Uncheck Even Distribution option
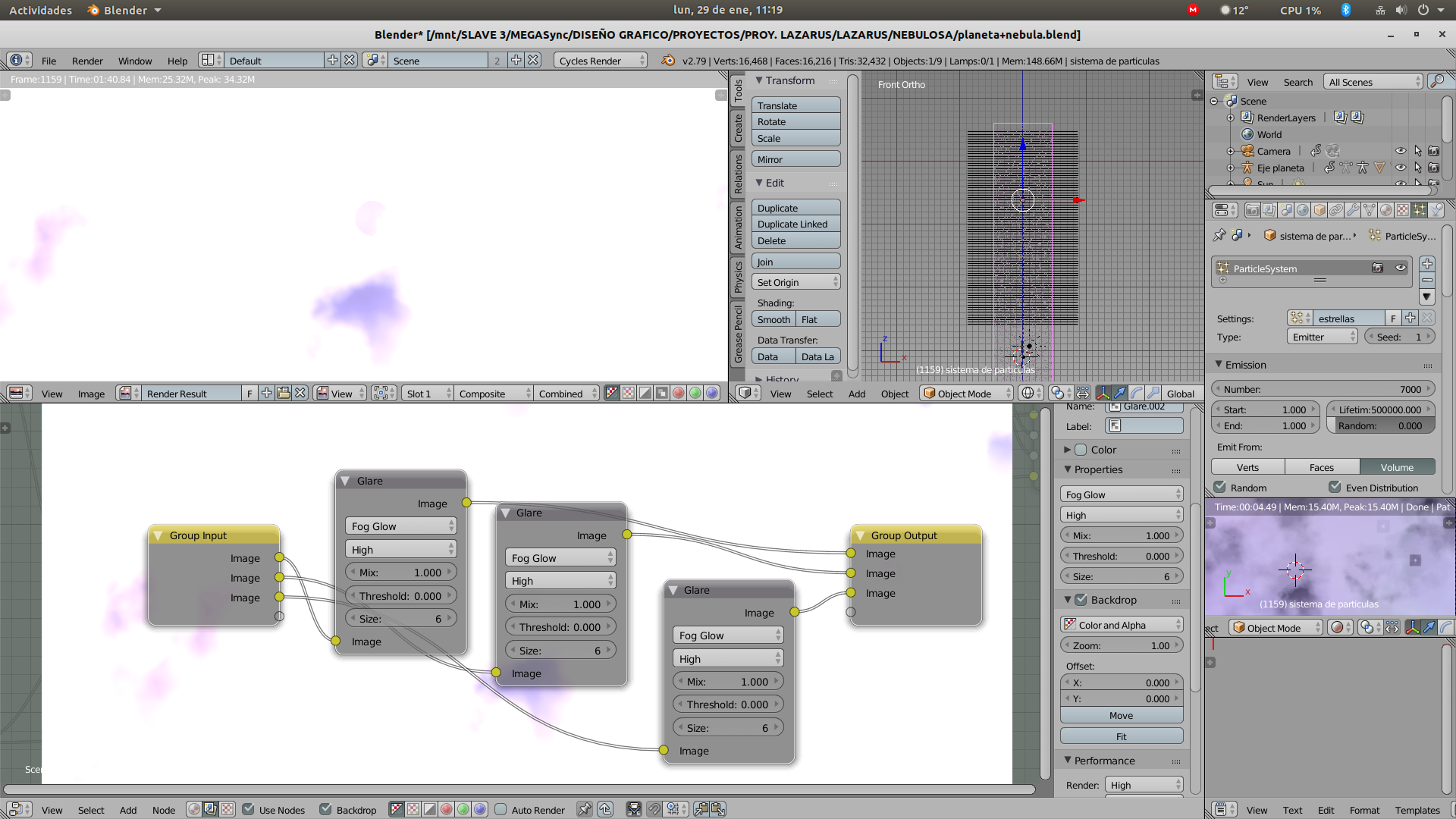Screen dimensions: 1456x819 pyautogui.click(x=1335, y=488)
